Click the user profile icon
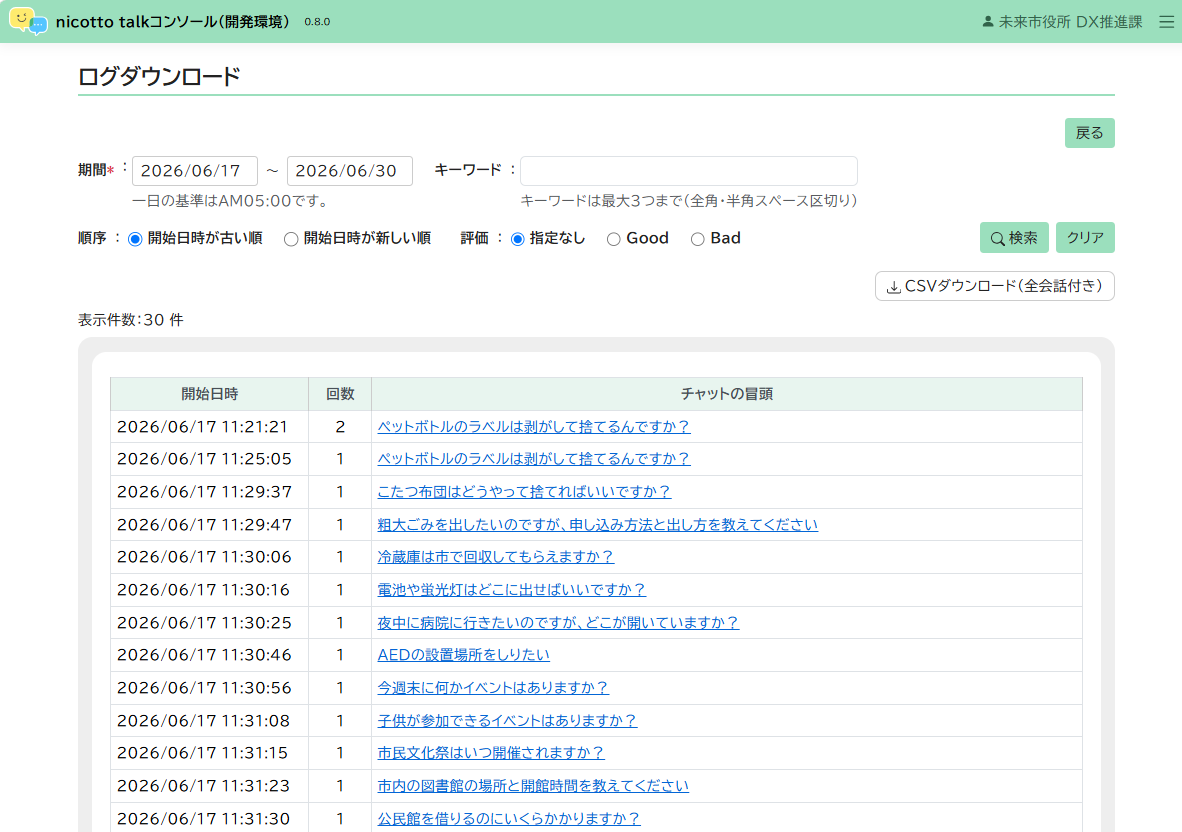 click(x=988, y=22)
